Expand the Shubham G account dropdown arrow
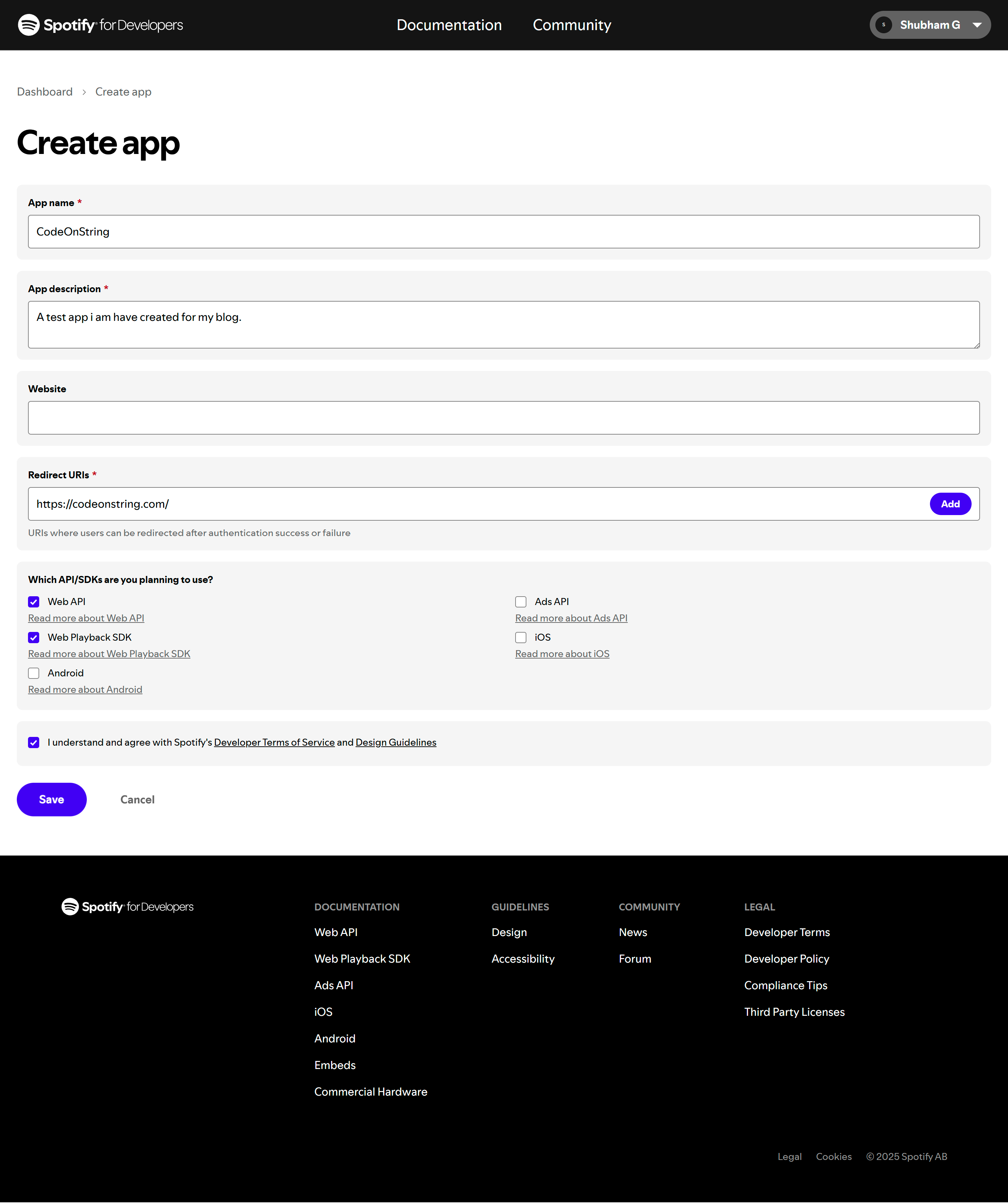 pyautogui.click(x=977, y=25)
